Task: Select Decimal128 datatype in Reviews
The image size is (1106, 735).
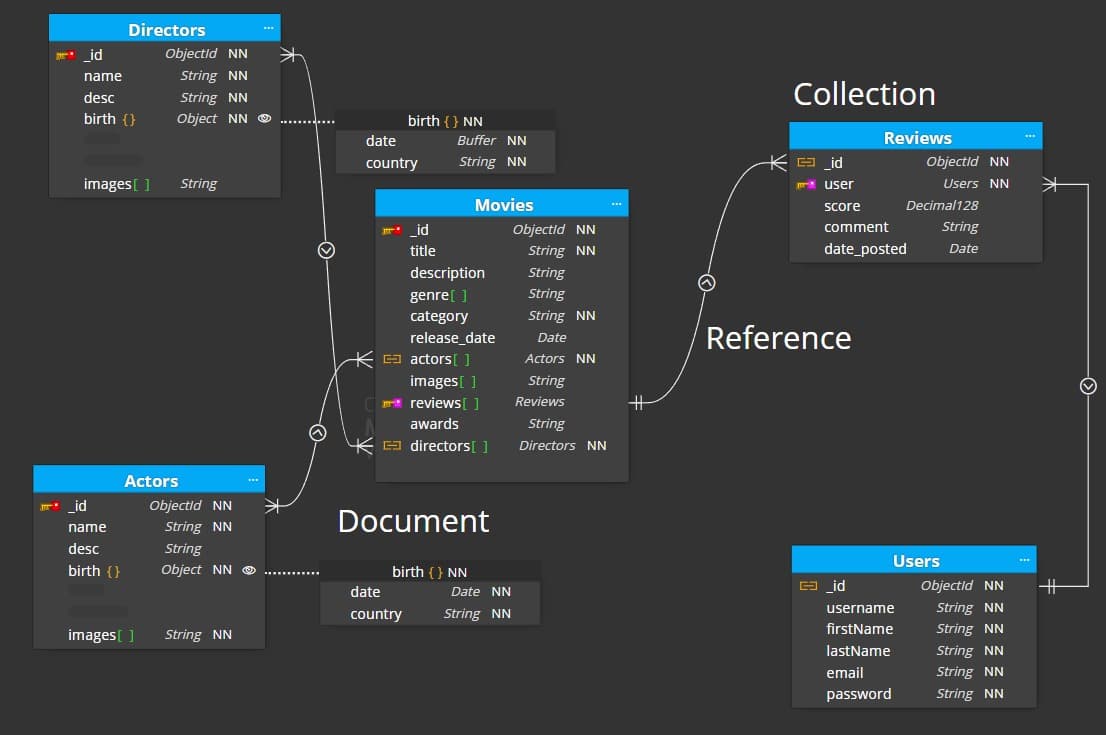Action: pos(942,206)
